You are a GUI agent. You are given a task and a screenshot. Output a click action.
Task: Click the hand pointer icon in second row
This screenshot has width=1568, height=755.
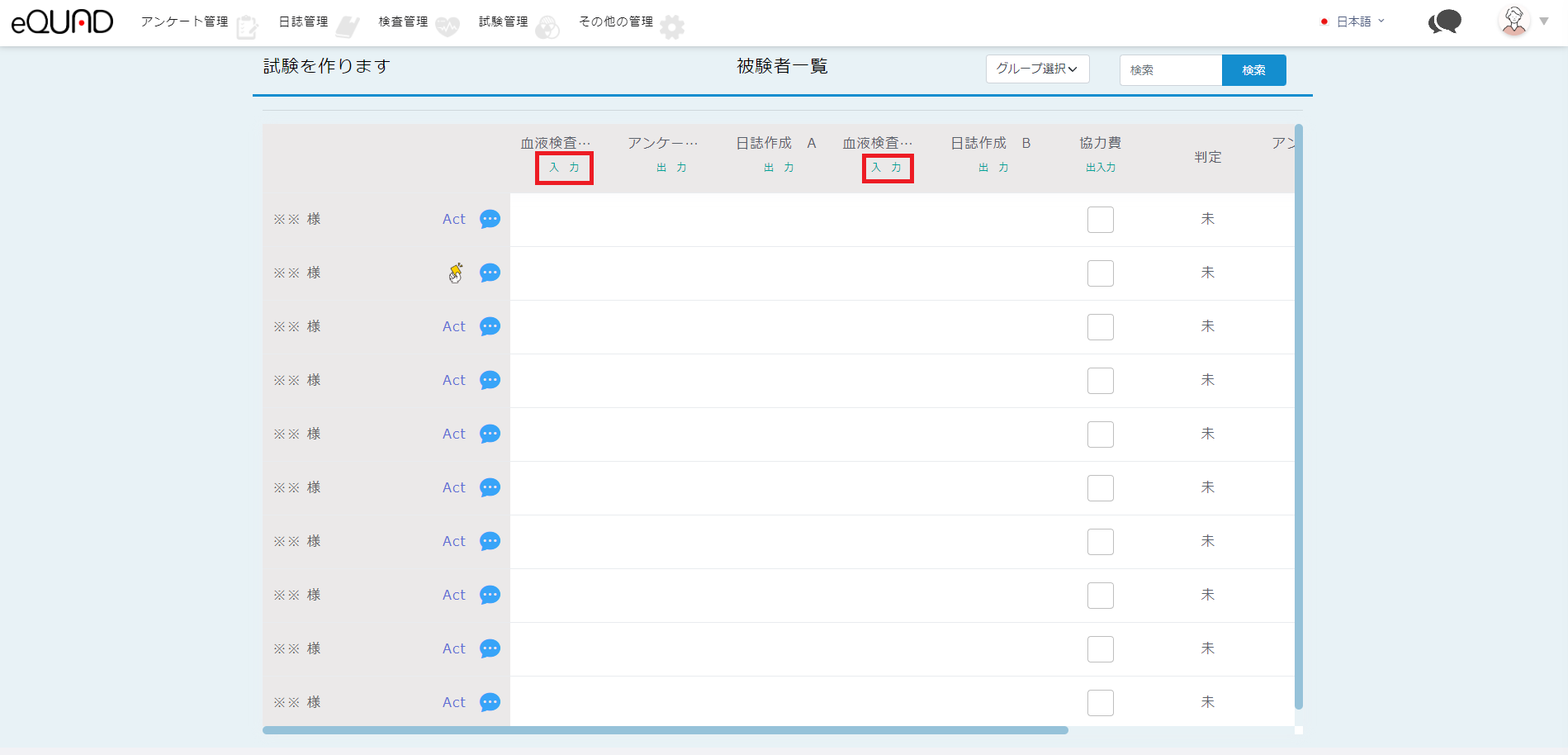tap(455, 273)
